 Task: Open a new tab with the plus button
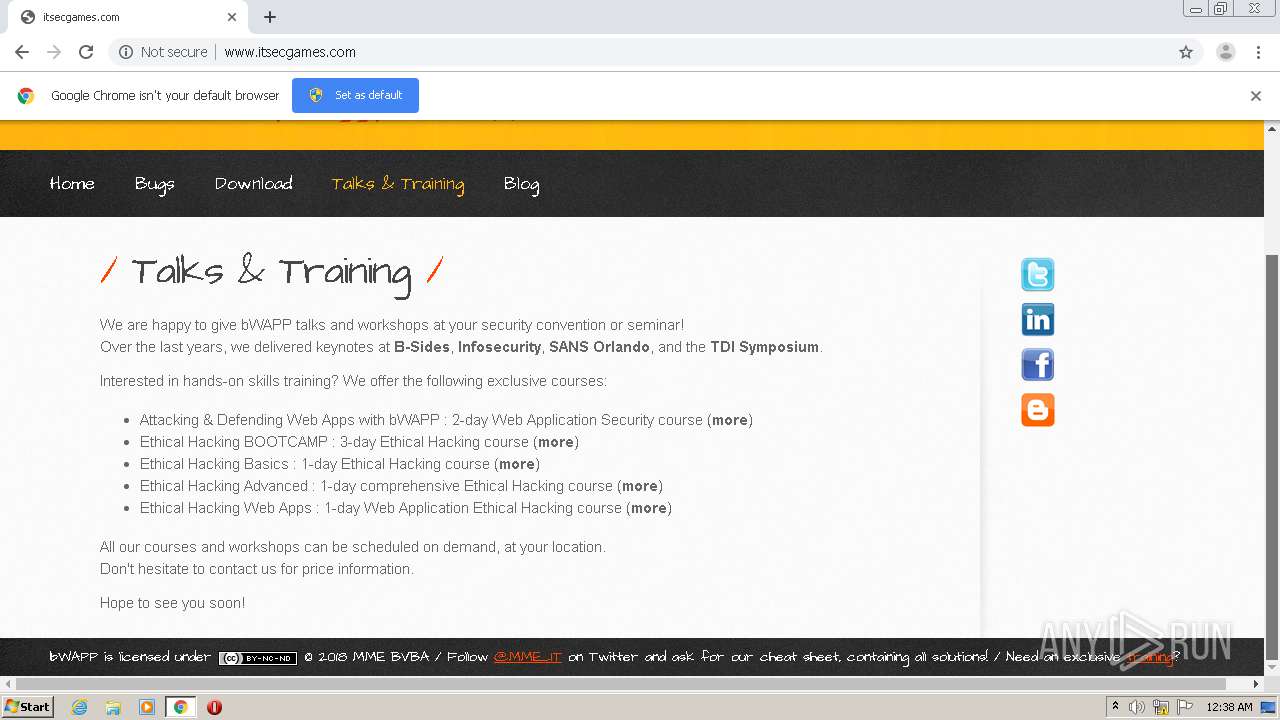(270, 17)
